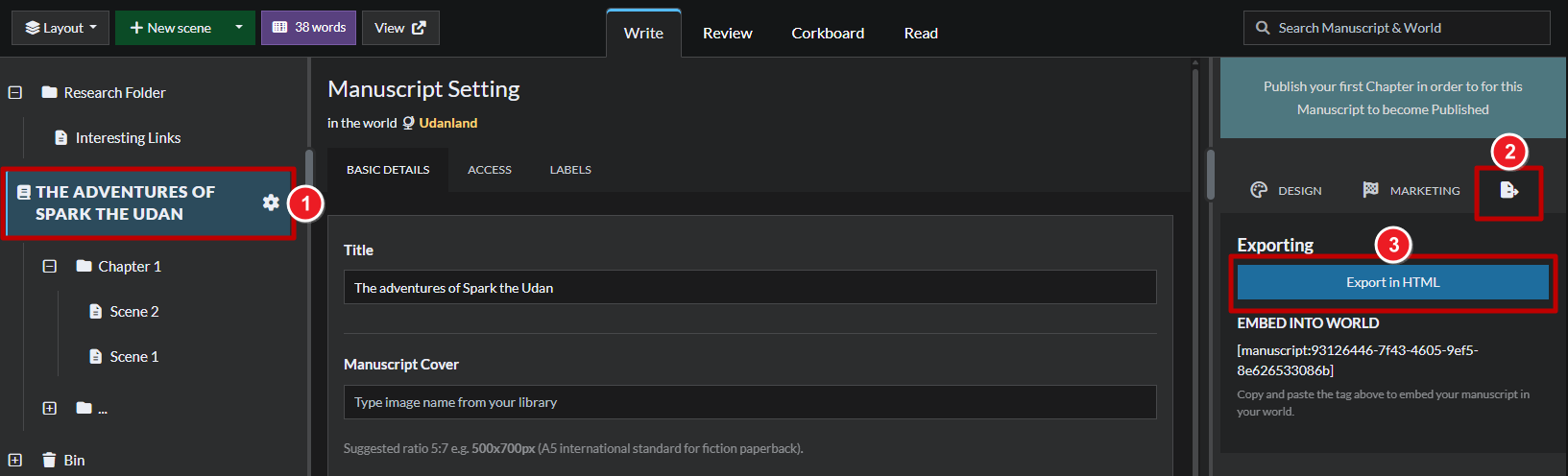Select Scene 1 in the tree

[x=134, y=356]
